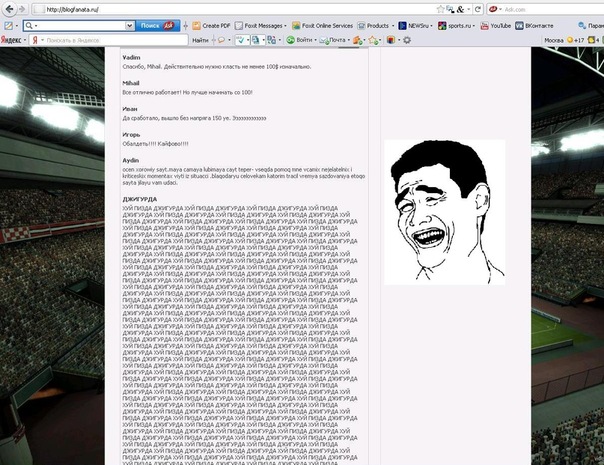Click the Create PDF toolbar button
The height and width of the screenshot is (465, 604).
pyautogui.click(x=209, y=24)
